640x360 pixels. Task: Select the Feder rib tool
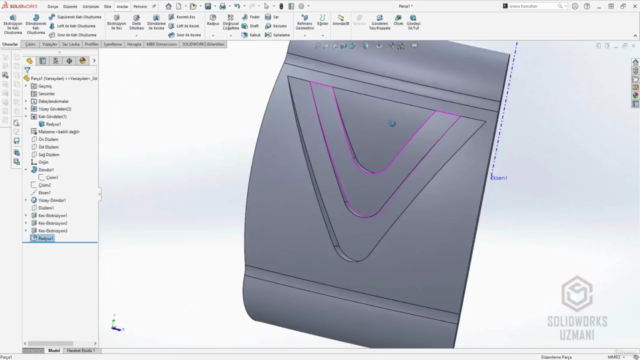(251, 17)
